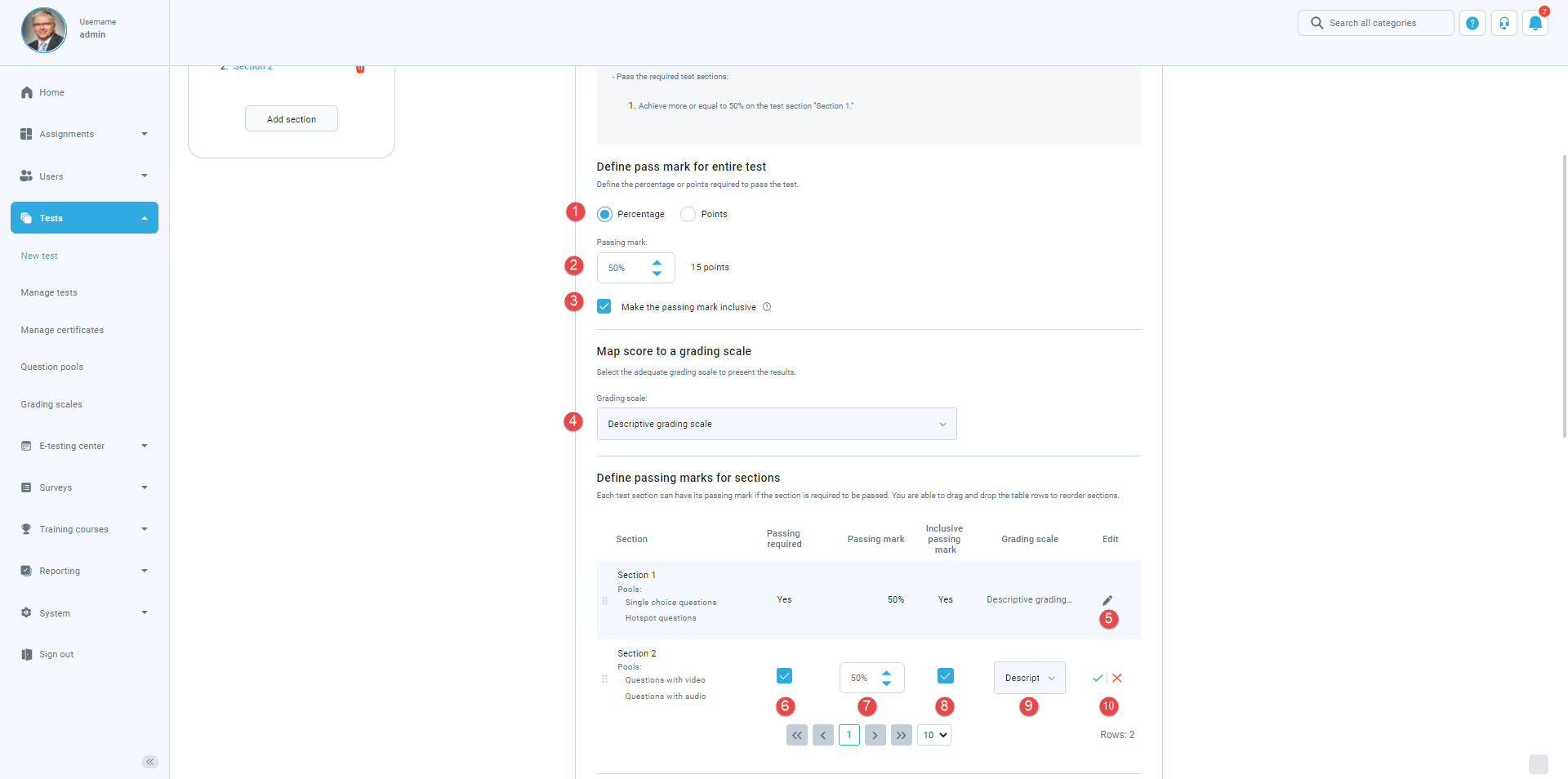Cancel Section 2 edits with red X
This screenshot has width=1568, height=779.
click(x=1117, y=678)
